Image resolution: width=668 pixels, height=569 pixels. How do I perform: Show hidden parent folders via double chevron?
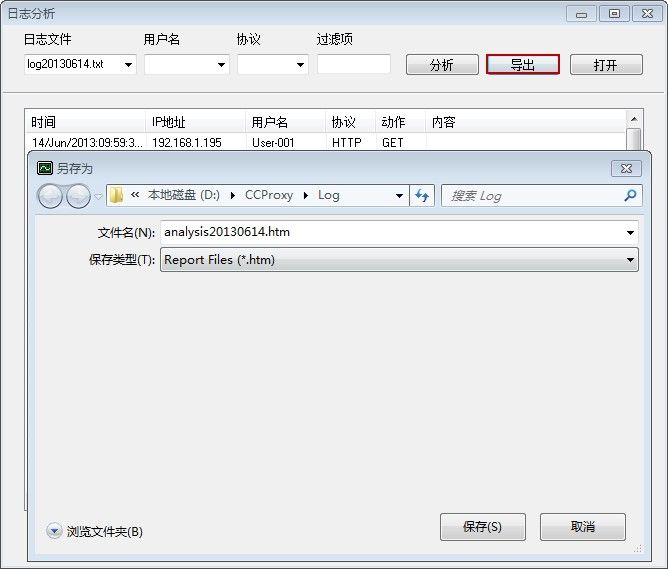click(x=135, y=195)
